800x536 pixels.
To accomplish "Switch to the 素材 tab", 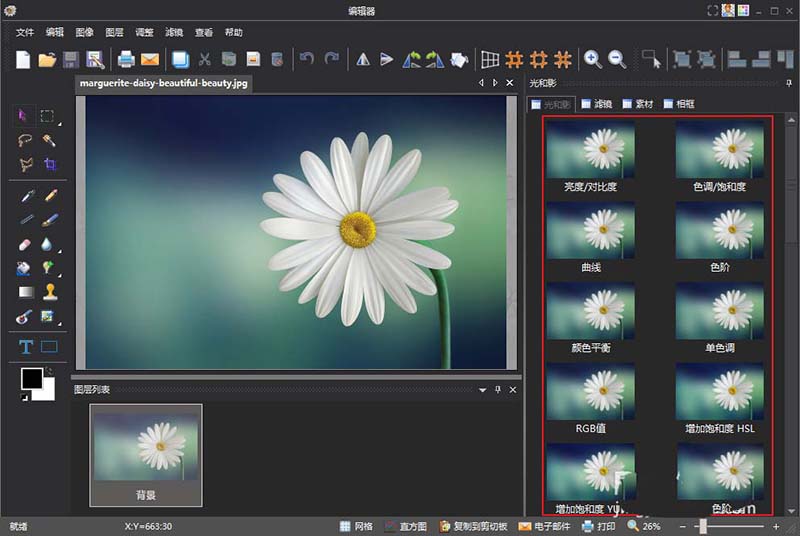I will [638, 104].
